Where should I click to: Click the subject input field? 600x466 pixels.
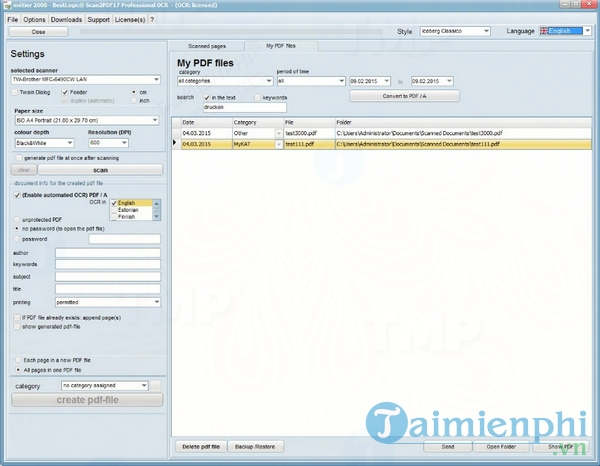coord(108,277)
